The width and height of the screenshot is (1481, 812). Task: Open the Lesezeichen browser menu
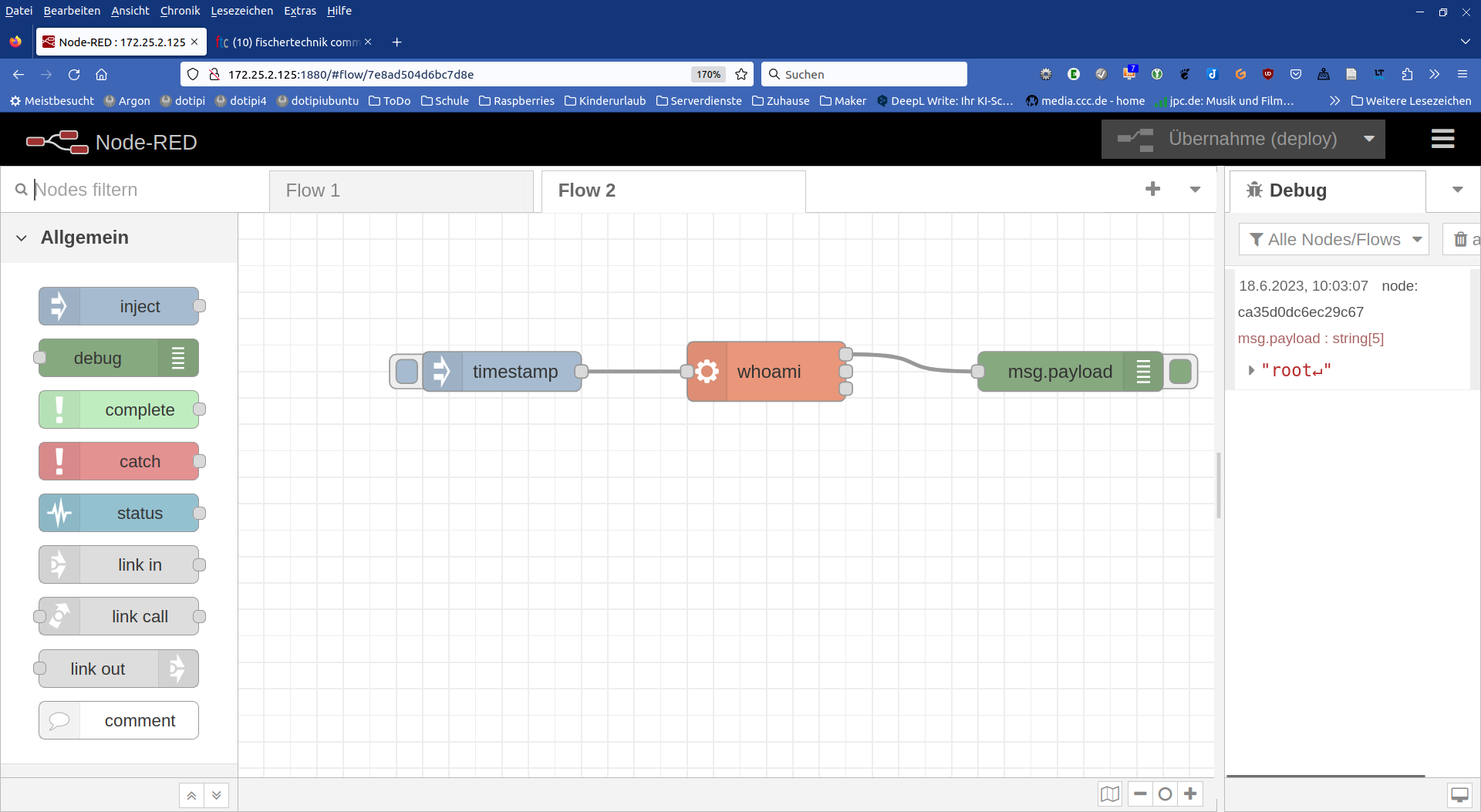point(241,11)
